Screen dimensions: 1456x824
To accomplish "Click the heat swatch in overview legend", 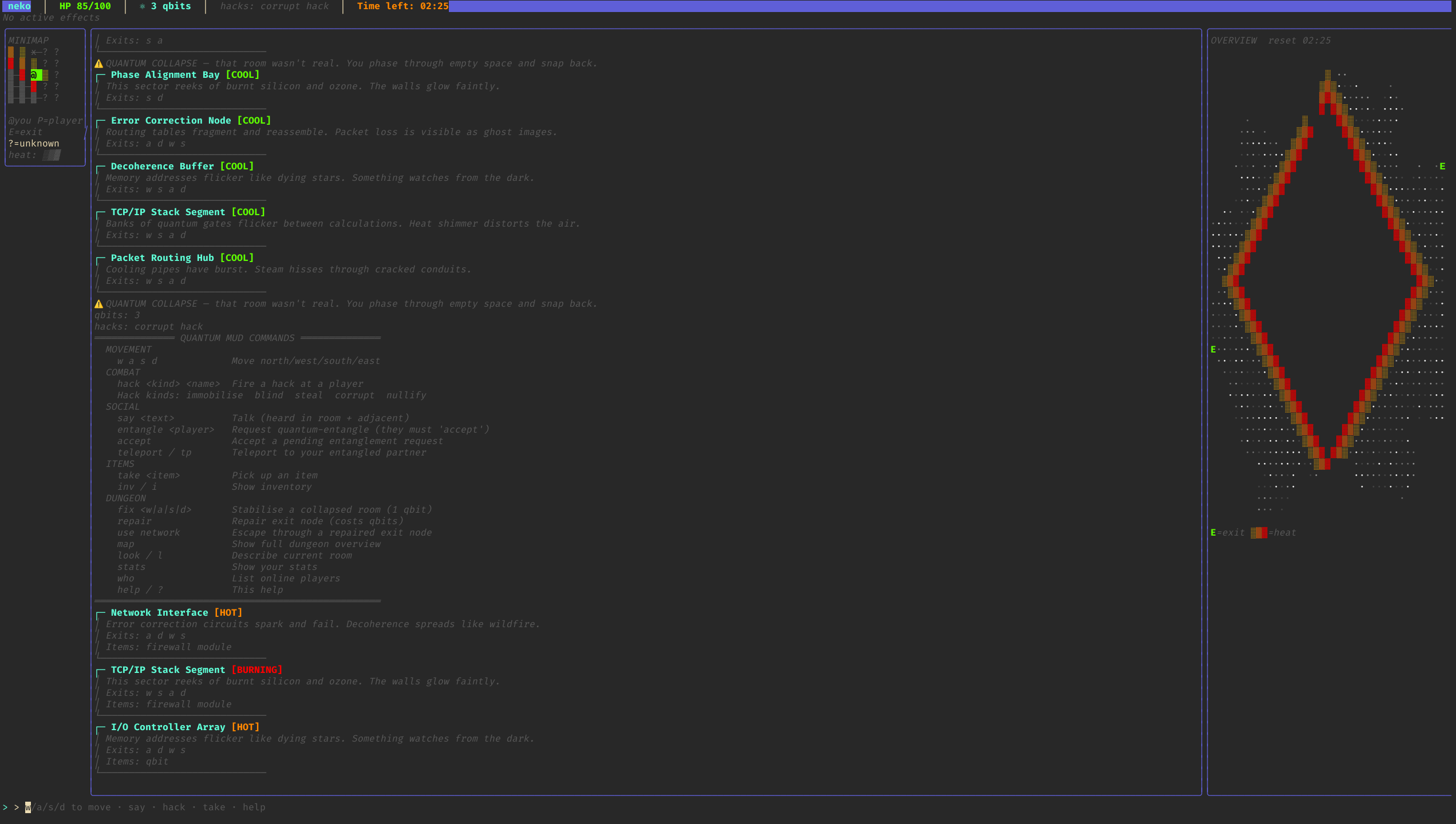I will [x=1258, y=533].
